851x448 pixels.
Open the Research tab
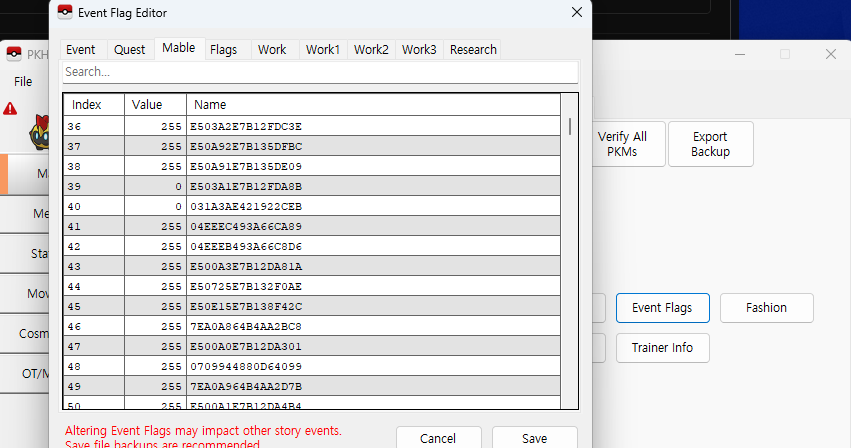tap(471, 50)
